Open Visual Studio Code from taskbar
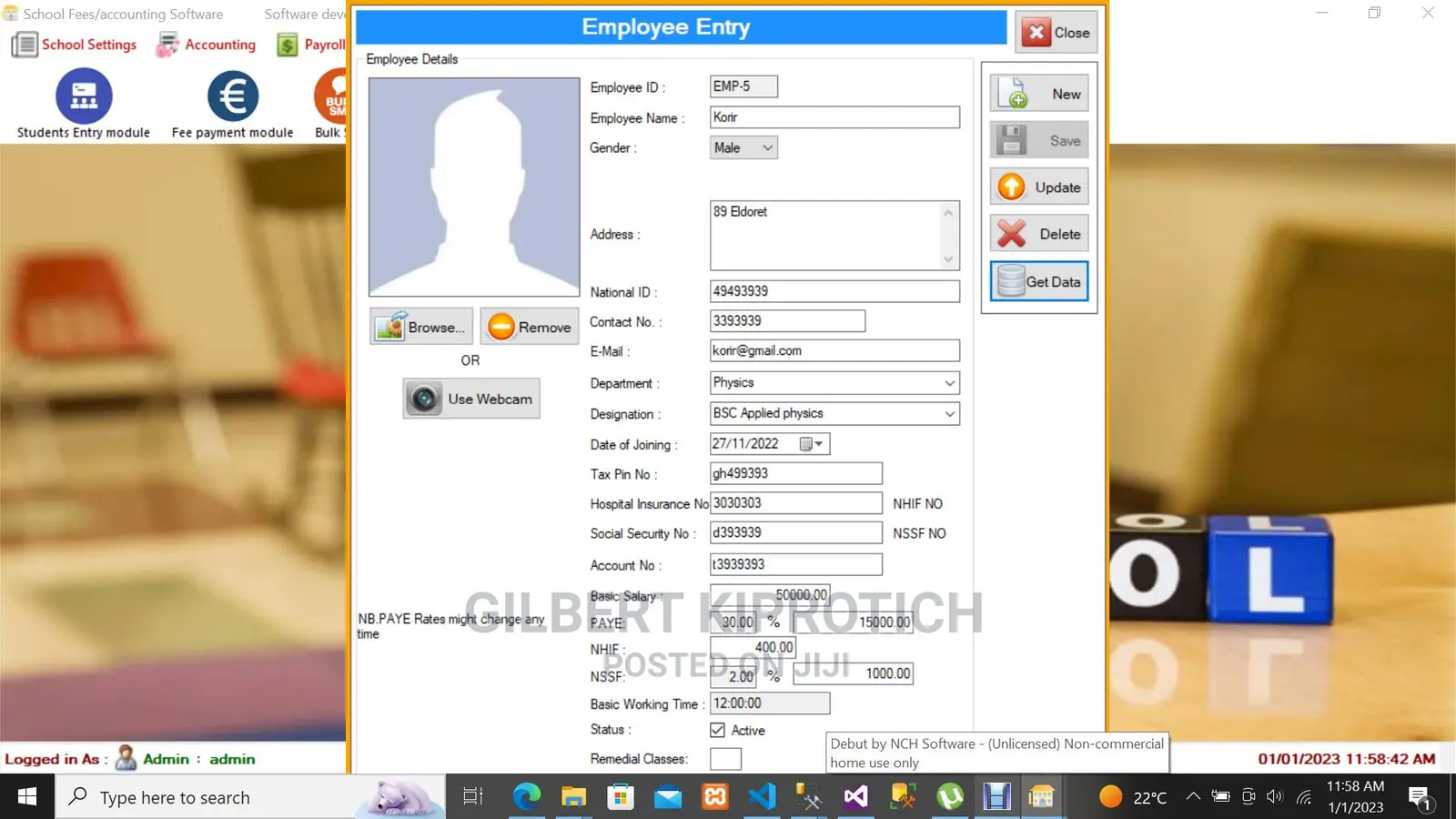This screenshot has width=1456, height=819. pyautogui.click(x=763, y=797)
